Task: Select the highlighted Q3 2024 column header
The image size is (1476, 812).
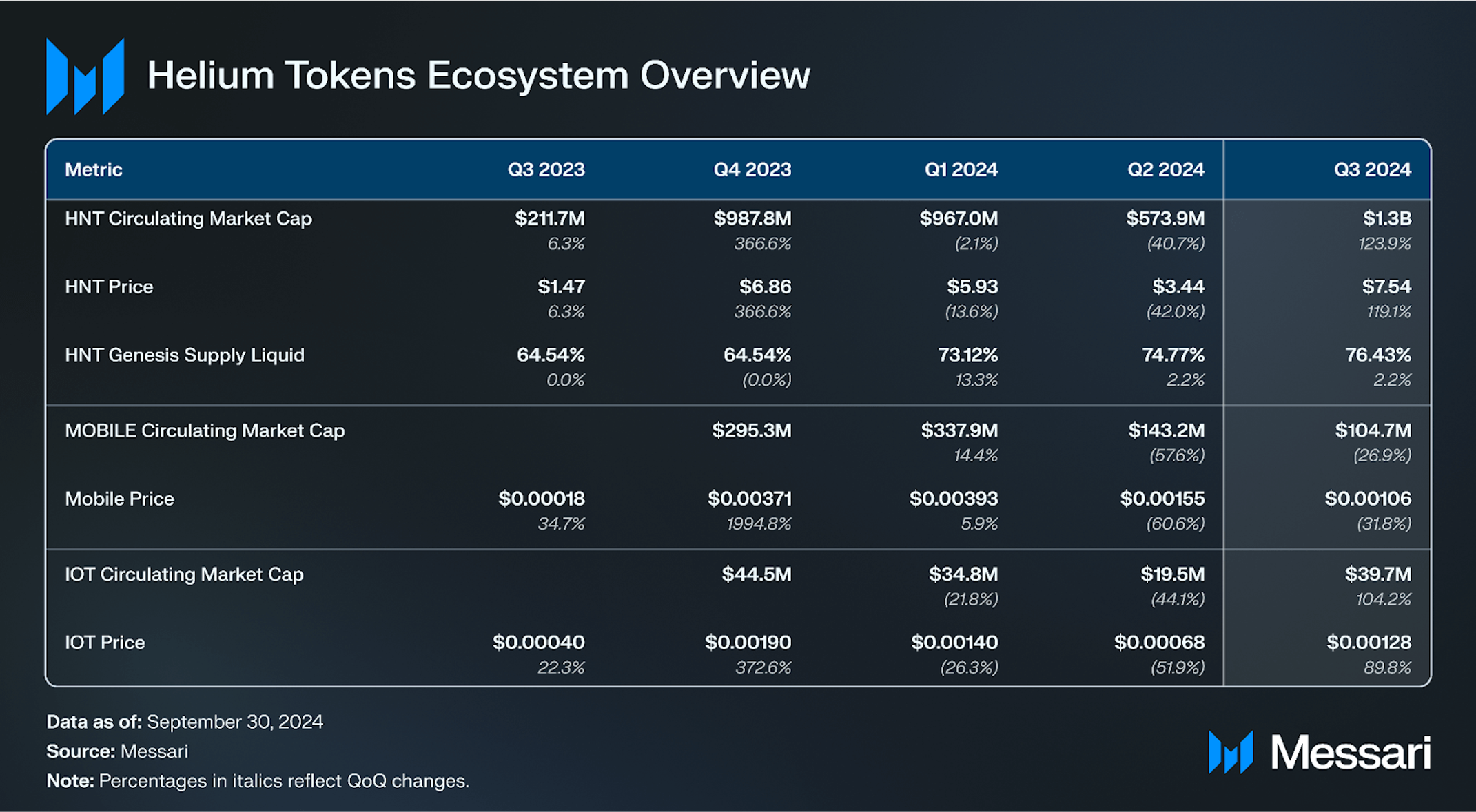Action: (x=1373, y=169)
